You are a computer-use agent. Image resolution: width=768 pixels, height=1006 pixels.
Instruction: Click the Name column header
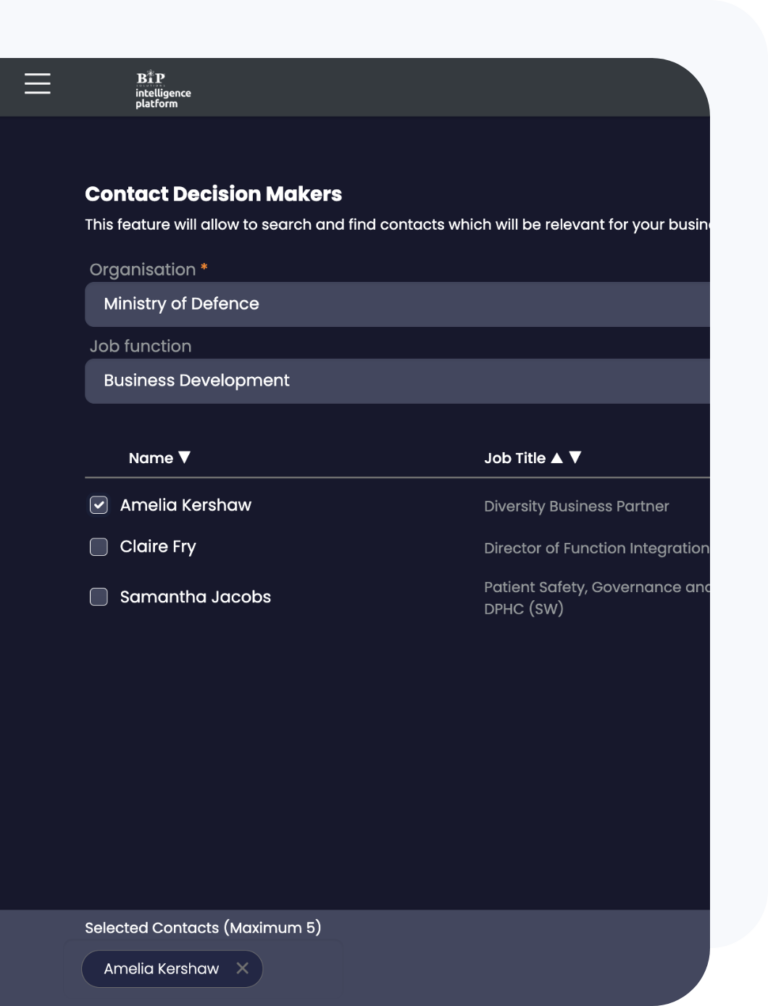click(151, 458)
